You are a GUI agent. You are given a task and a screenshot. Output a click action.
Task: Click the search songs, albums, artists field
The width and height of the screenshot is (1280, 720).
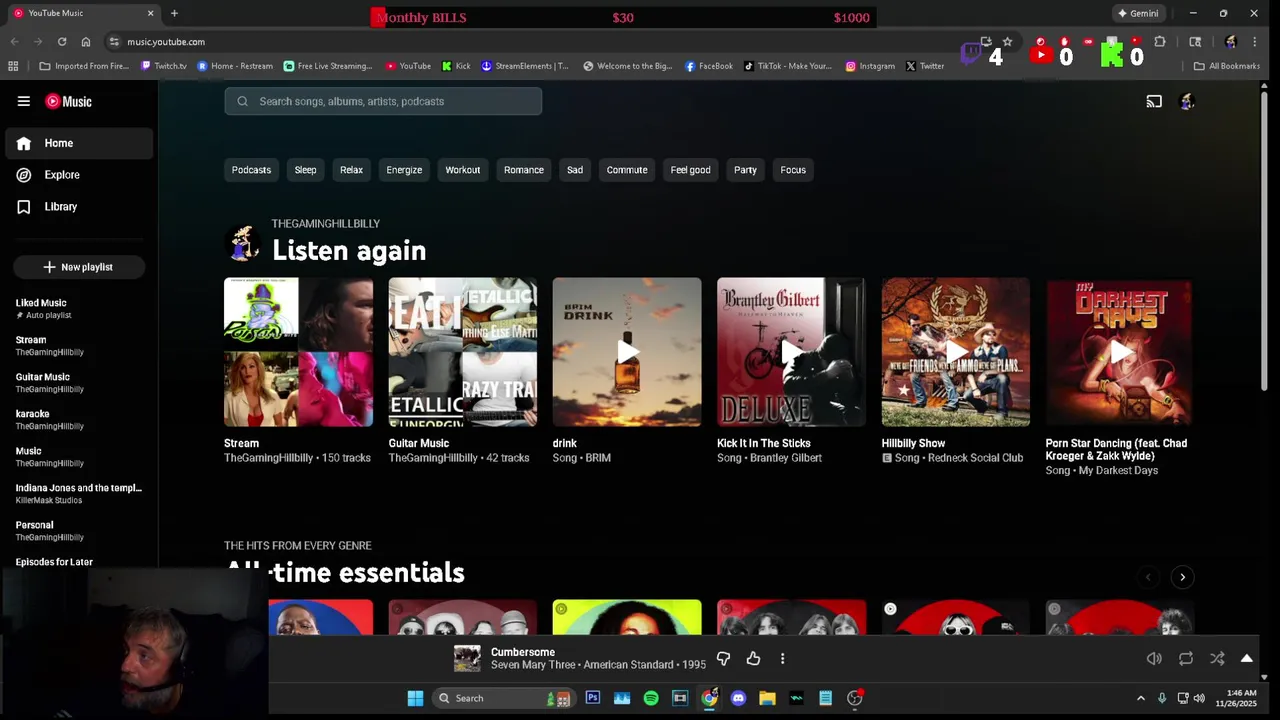(x=383, y=101)
